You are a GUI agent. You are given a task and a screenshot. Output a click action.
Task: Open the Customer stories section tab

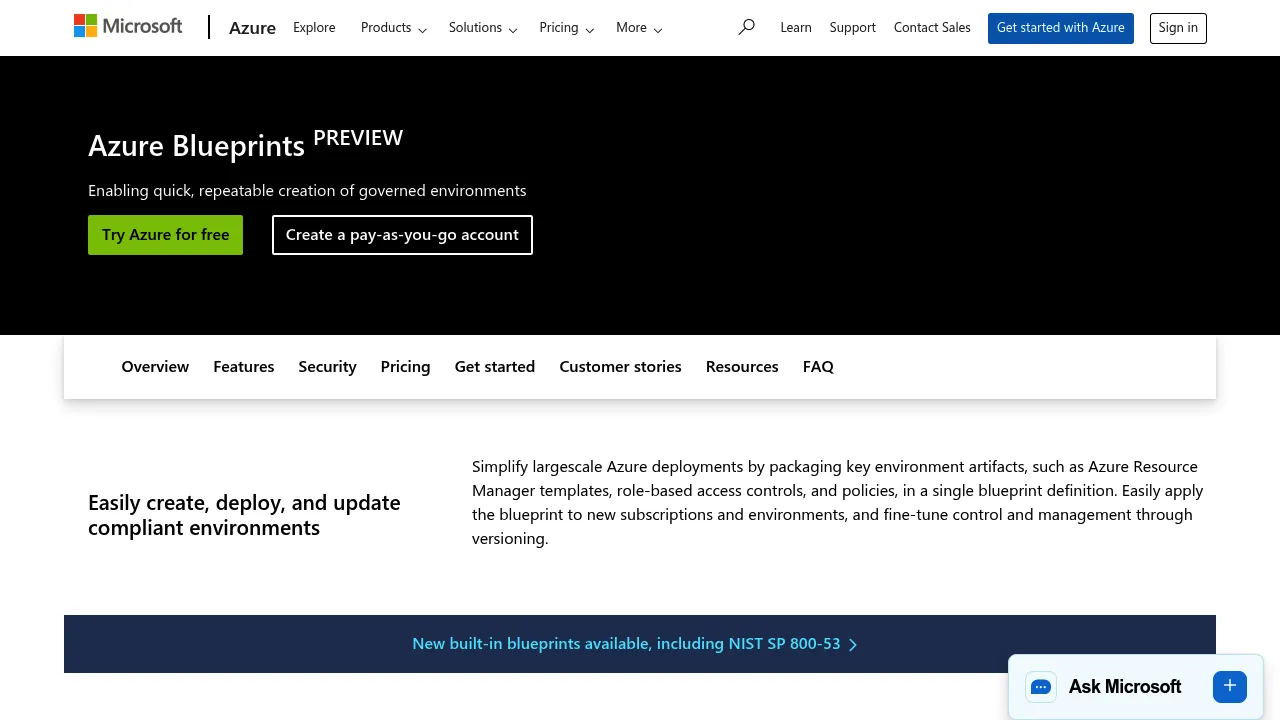coord(620,367)
